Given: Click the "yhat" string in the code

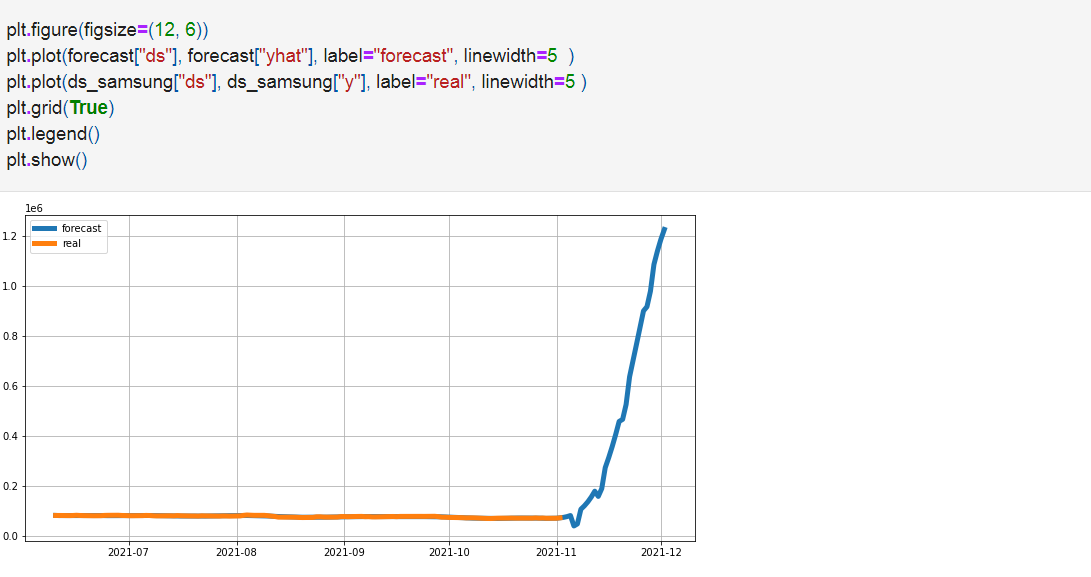Looking at the screenshot, I should pos(285,56).
